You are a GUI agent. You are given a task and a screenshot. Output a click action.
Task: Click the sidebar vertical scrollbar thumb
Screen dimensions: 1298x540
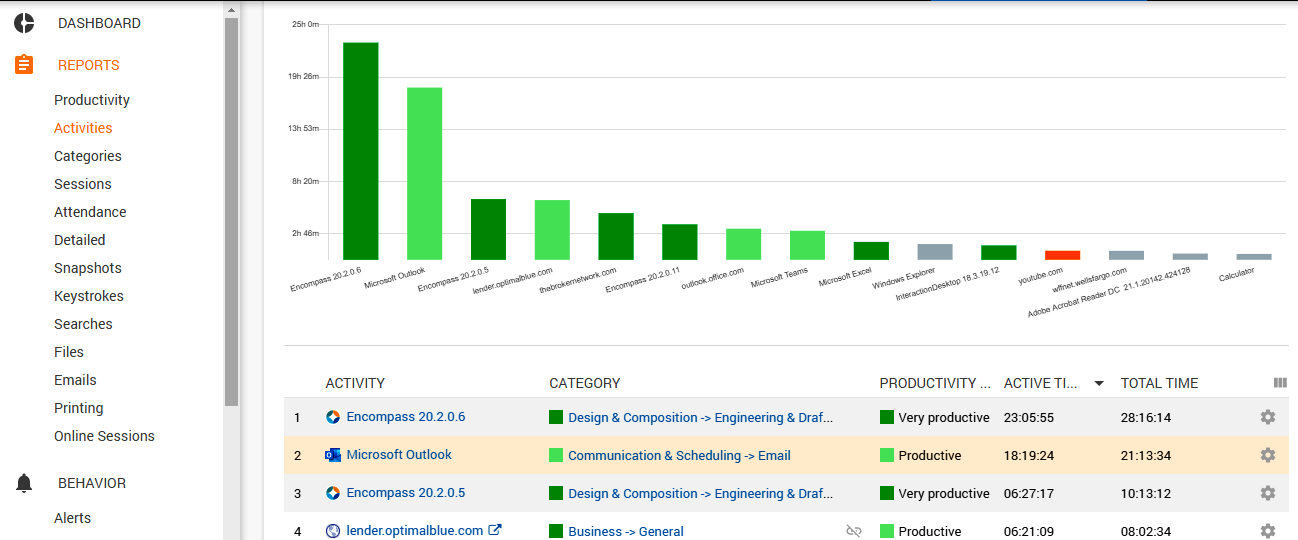point(232,212)
